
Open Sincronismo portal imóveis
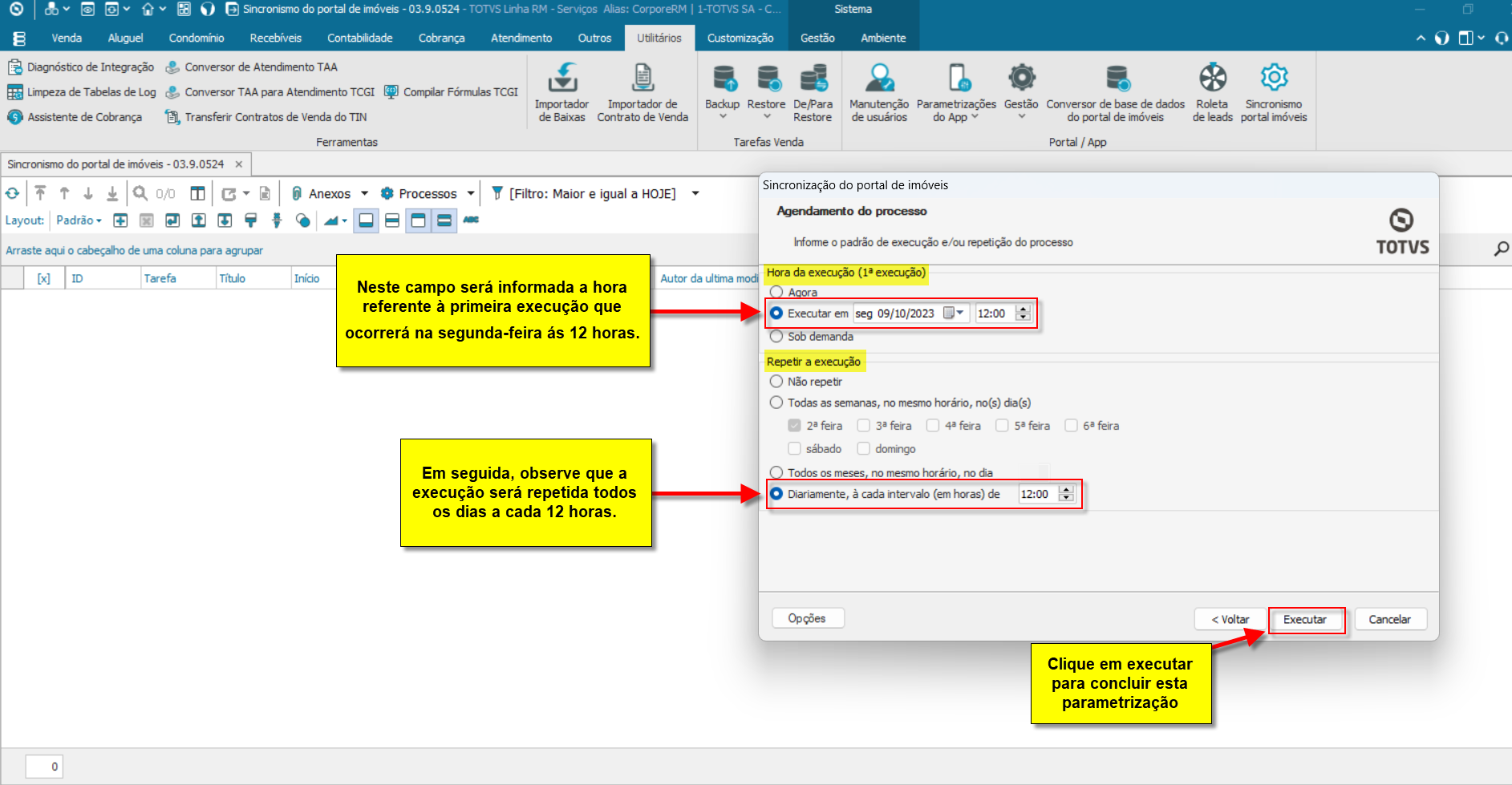(1274, 93)
